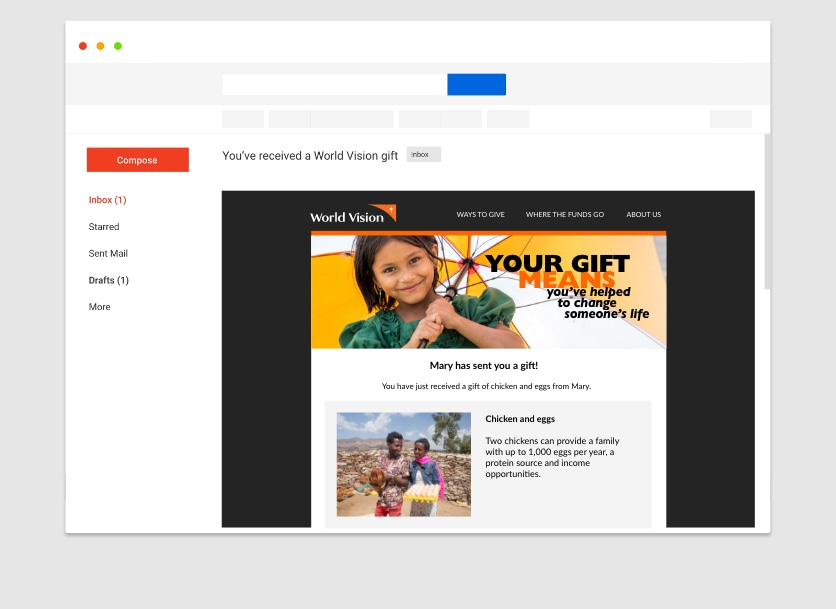Image resolution: width=836 pixels, height=609 pixels.
Task: Visit the ABOUT US link
Action: (644, 214)
